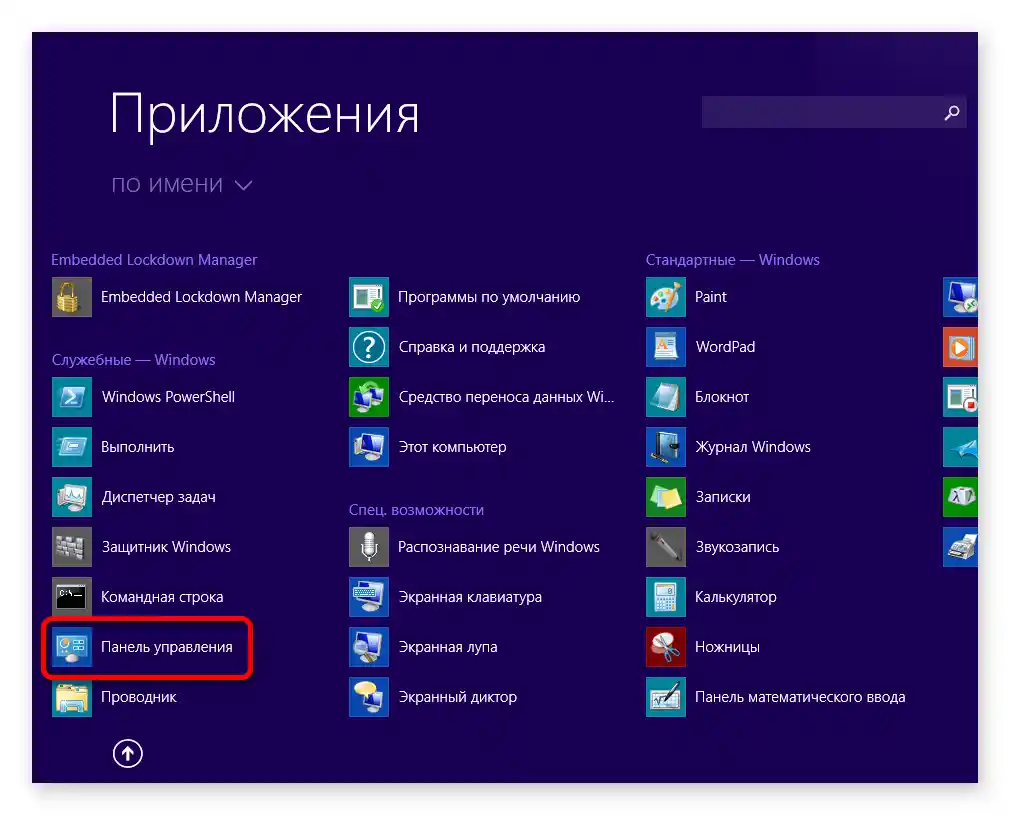Click the 'Выполнить' text label
Screen dimensions: 1010x815
(x=138, y=447)
